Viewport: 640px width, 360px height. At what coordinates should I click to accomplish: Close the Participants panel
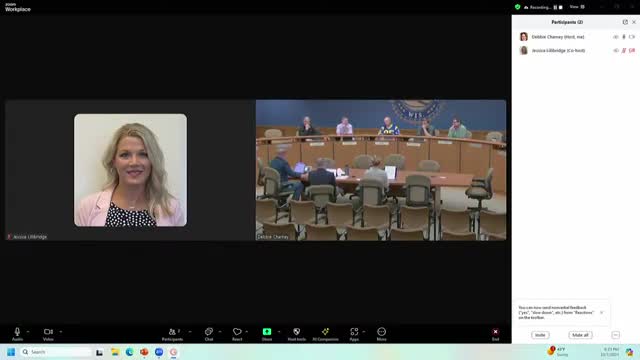[634, 22]
